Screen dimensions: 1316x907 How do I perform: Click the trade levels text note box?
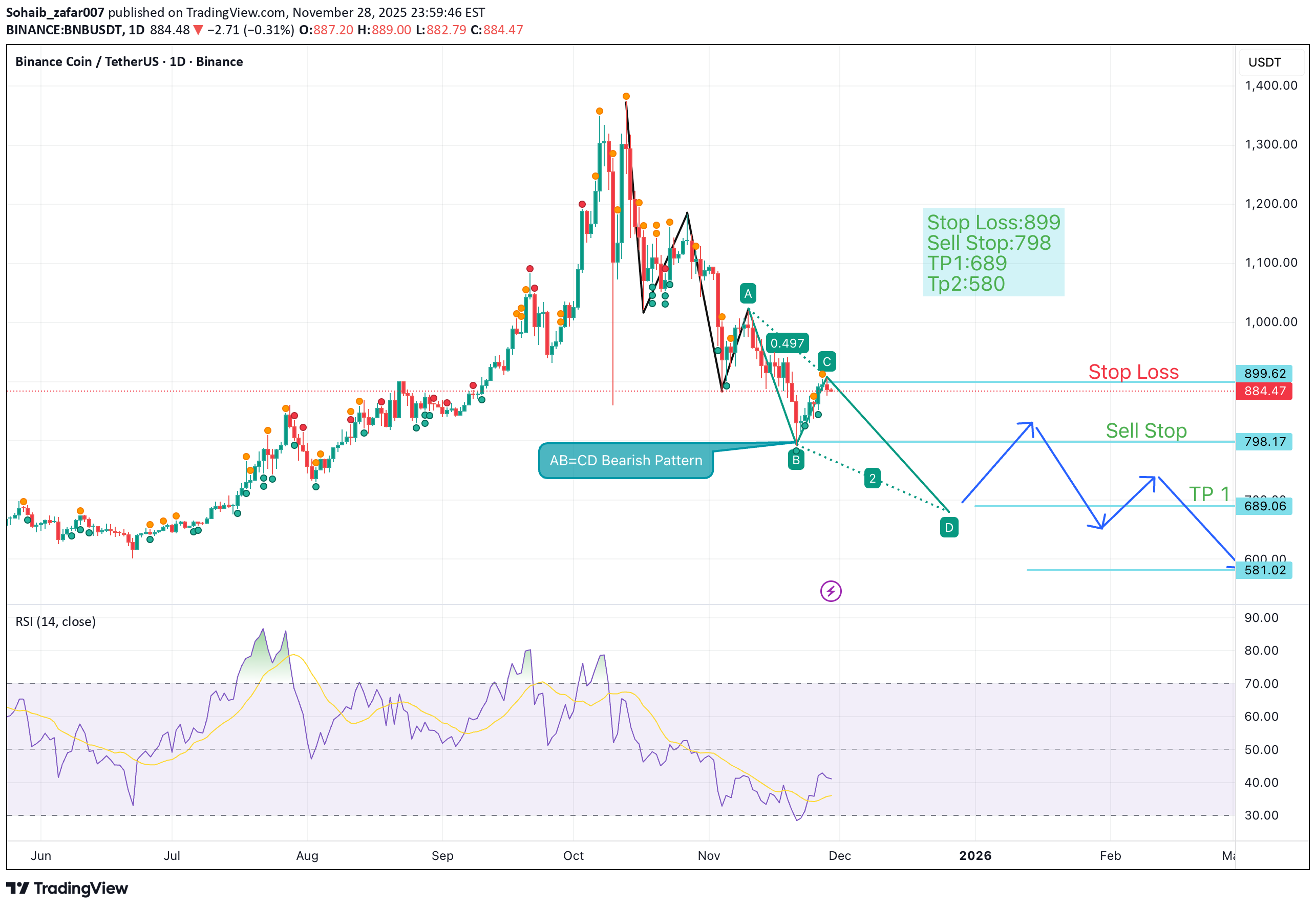click(993, 252)
